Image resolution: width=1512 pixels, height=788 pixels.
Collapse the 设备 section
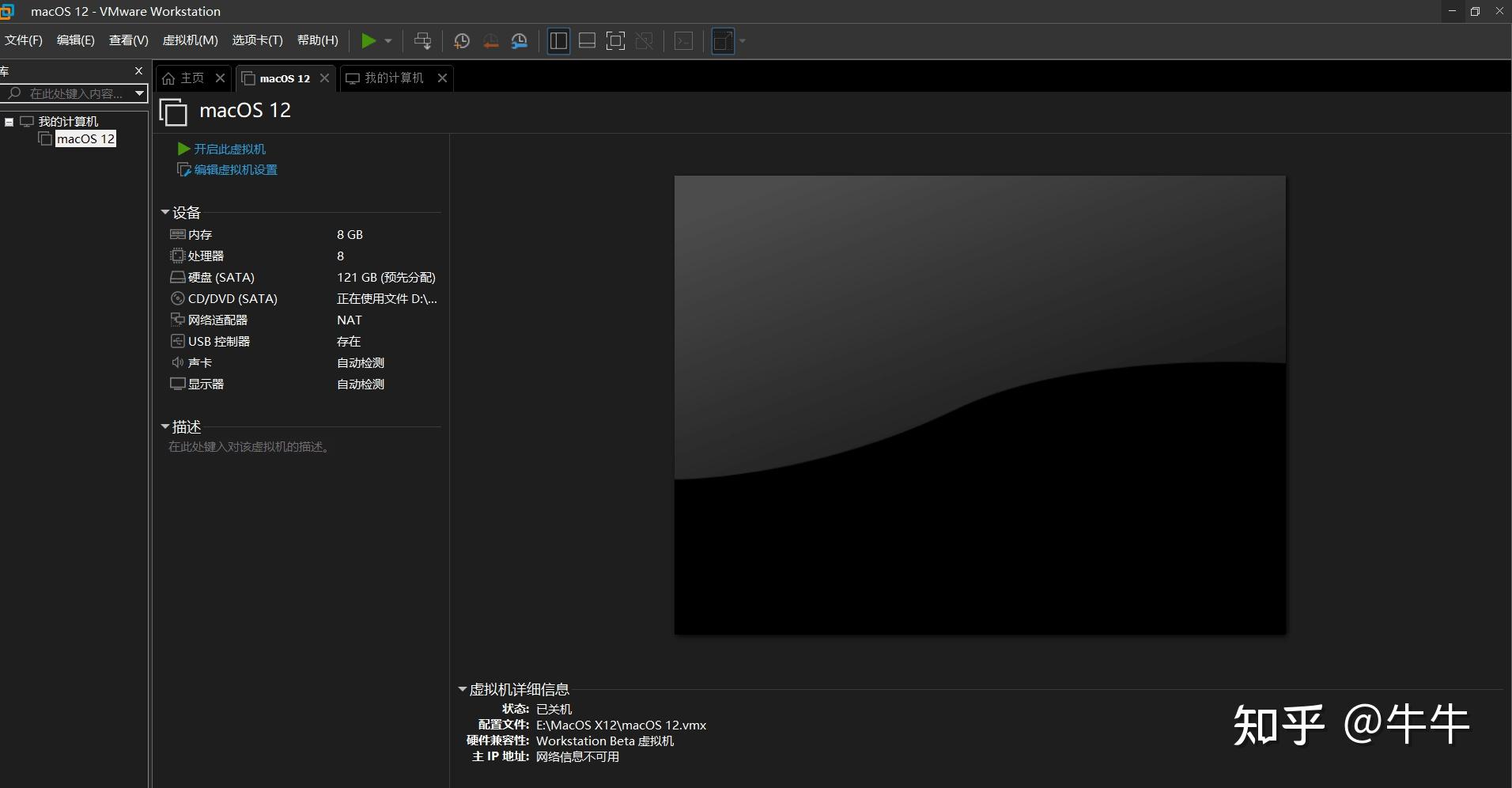pyautogui.click(x=164, y=212)
